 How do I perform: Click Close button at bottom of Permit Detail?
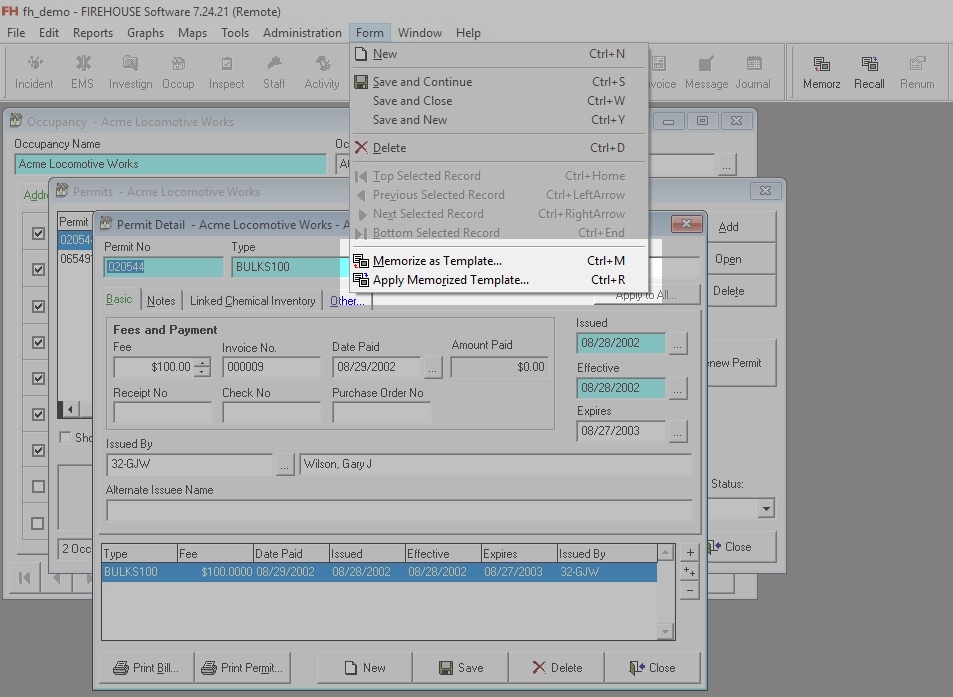click(x=653, y=668)
